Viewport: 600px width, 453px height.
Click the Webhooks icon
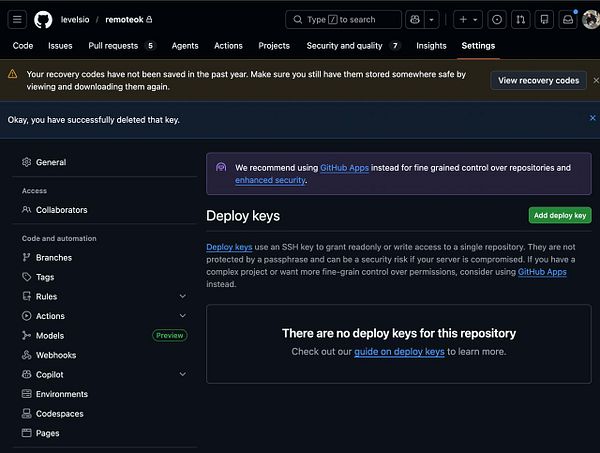click(x=26, y=355)
